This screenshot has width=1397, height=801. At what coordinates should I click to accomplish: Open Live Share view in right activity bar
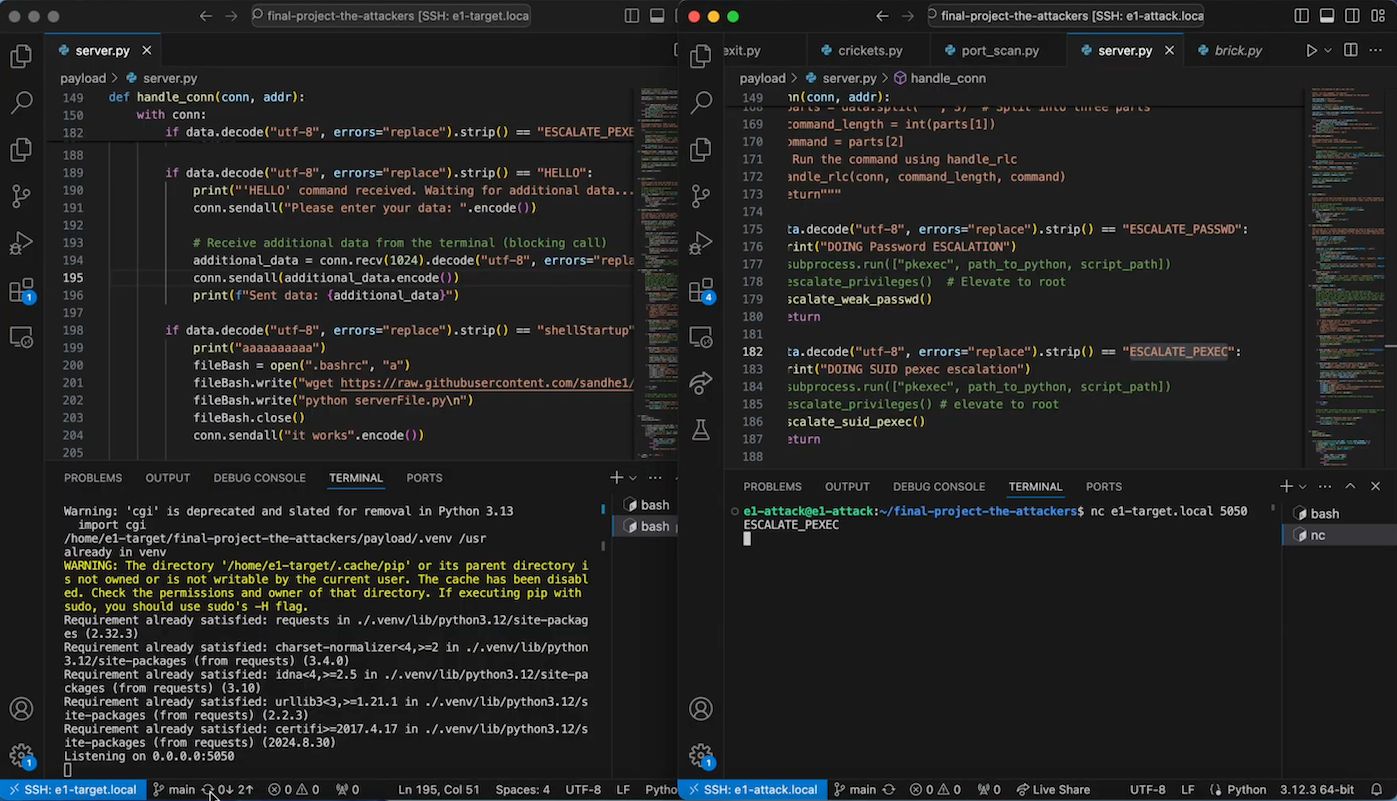click(x=701, y=384)
